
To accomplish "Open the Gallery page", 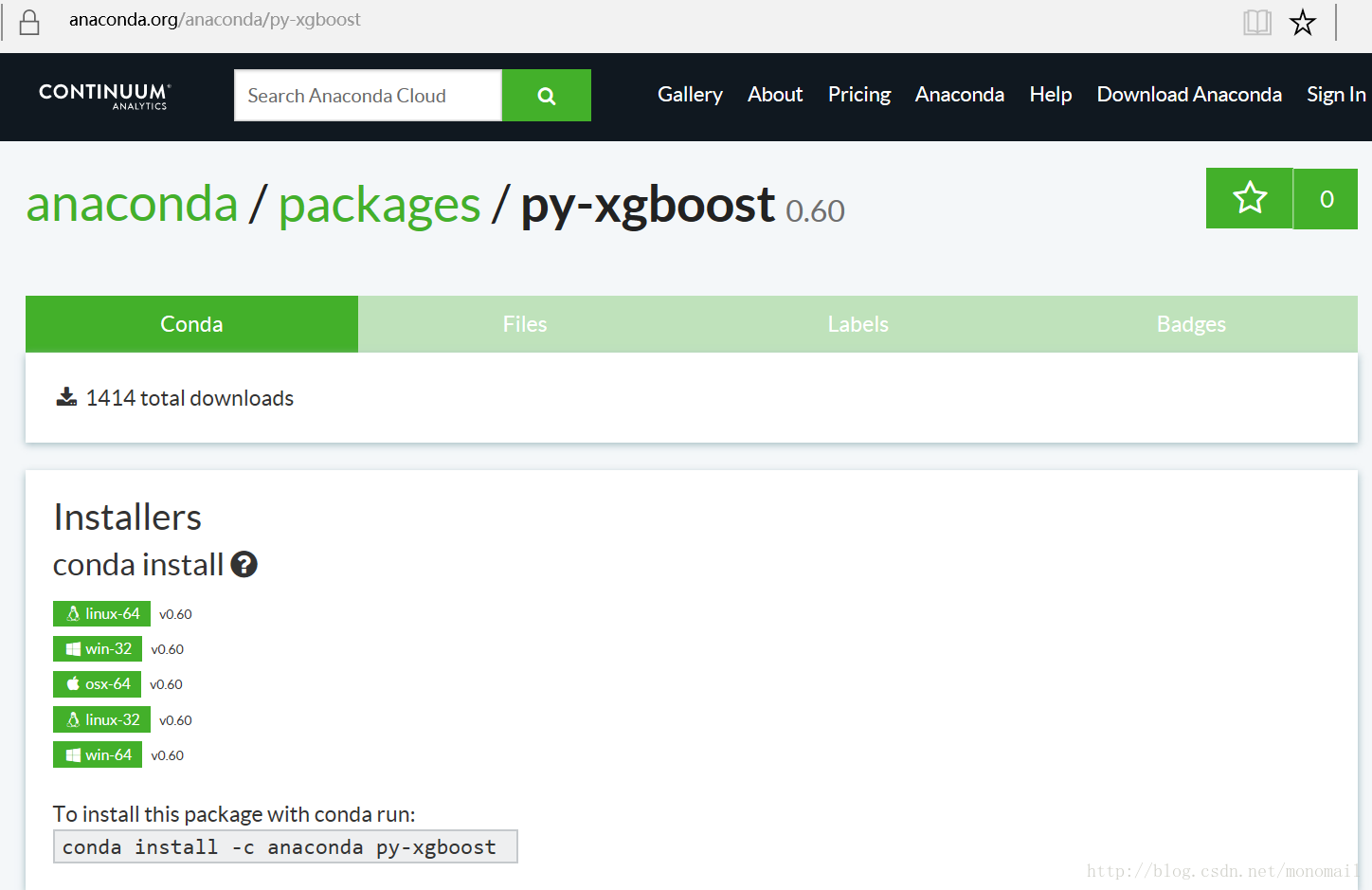I will (690, 95).
